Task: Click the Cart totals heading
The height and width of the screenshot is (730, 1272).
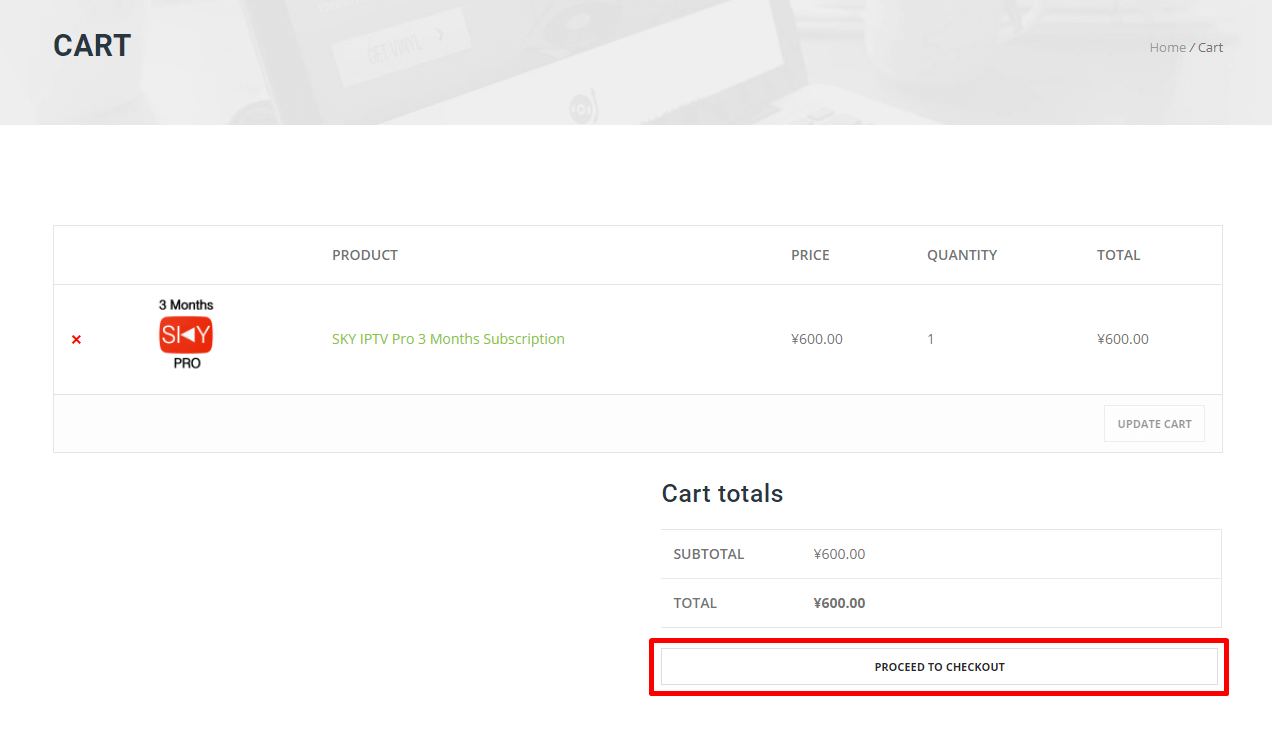Action: 722,493
